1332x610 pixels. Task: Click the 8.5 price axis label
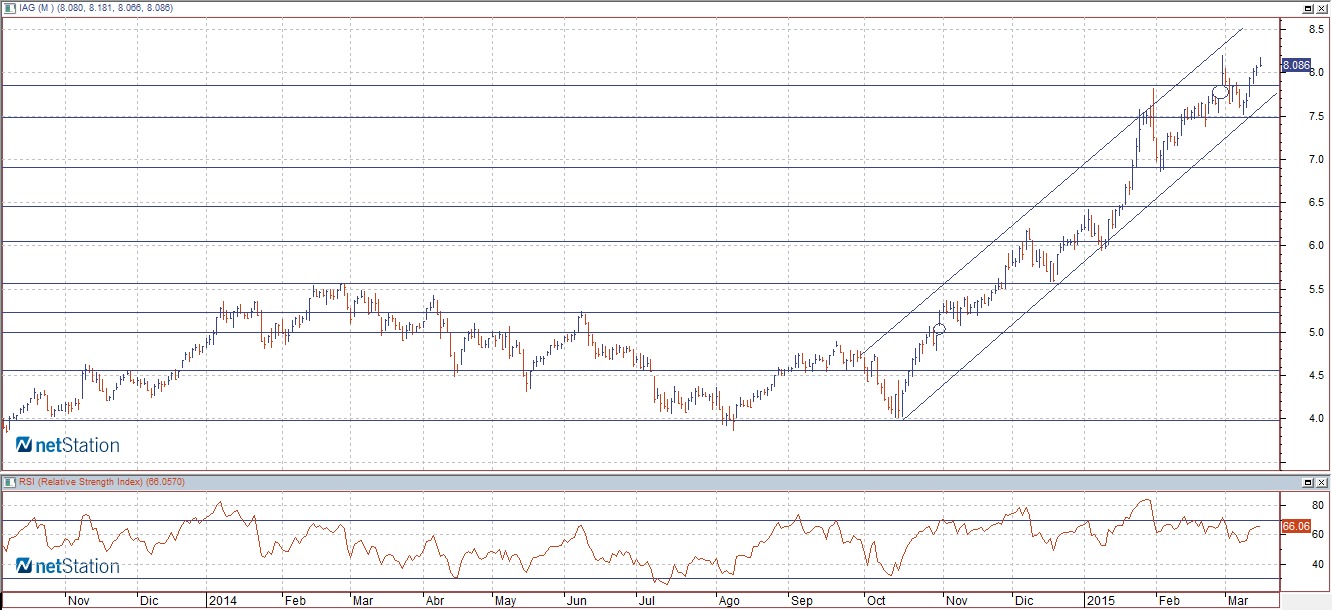1317,30
